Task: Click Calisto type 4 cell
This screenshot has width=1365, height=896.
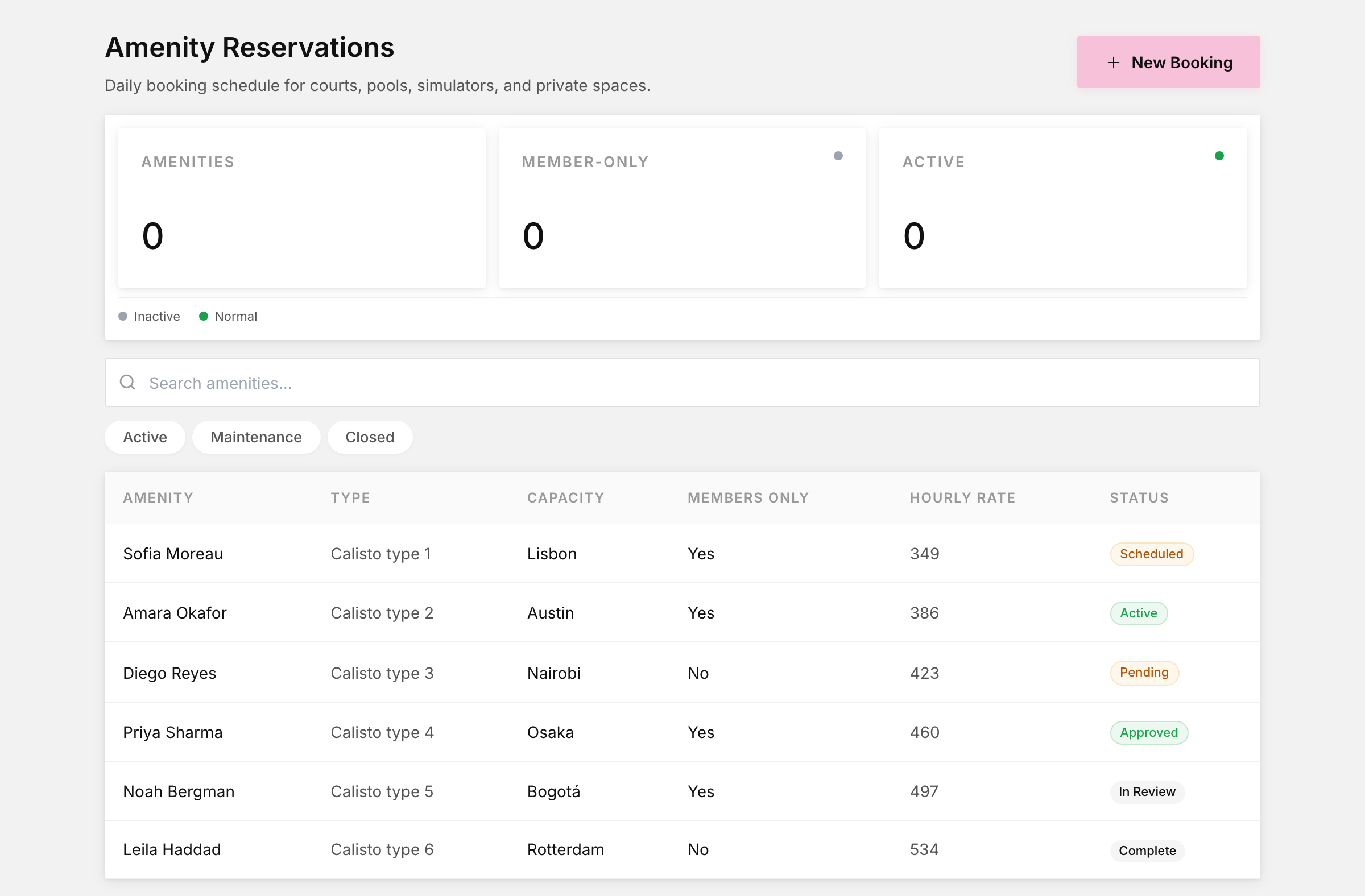Action: point(382,733)
